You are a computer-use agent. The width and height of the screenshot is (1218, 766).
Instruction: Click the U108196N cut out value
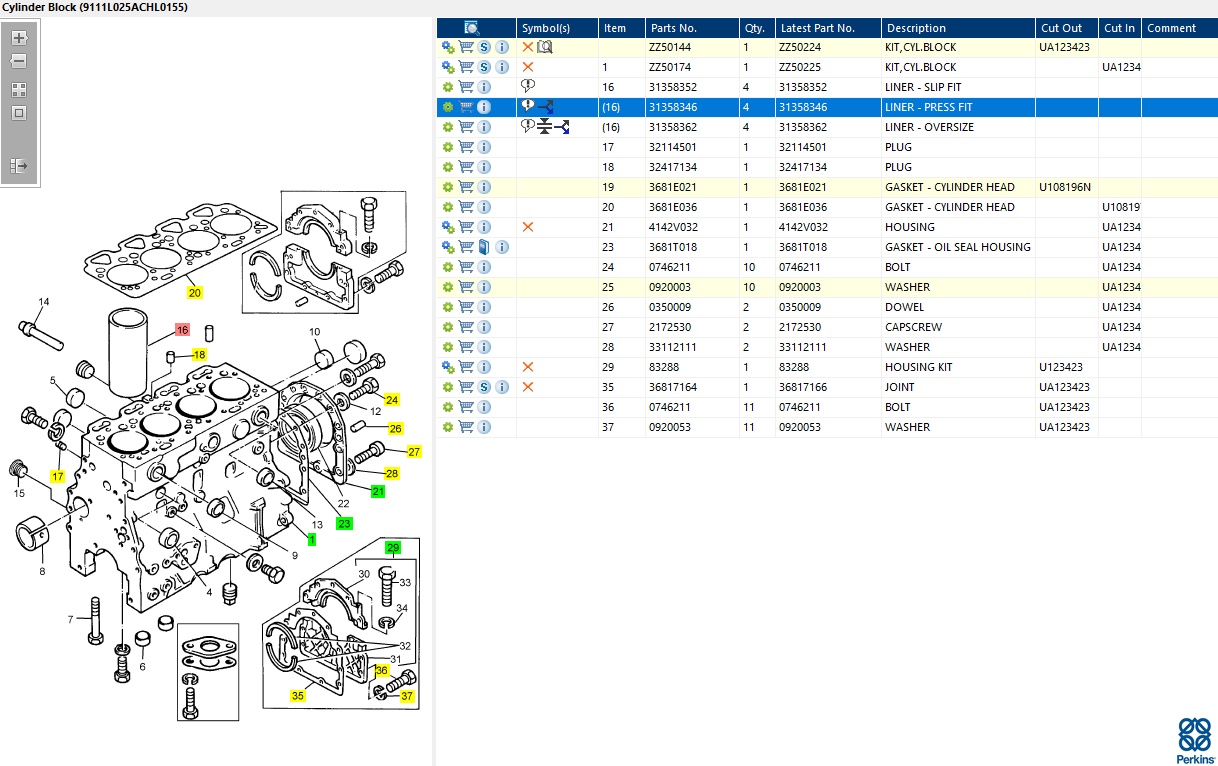click(x=1065, y=187)
